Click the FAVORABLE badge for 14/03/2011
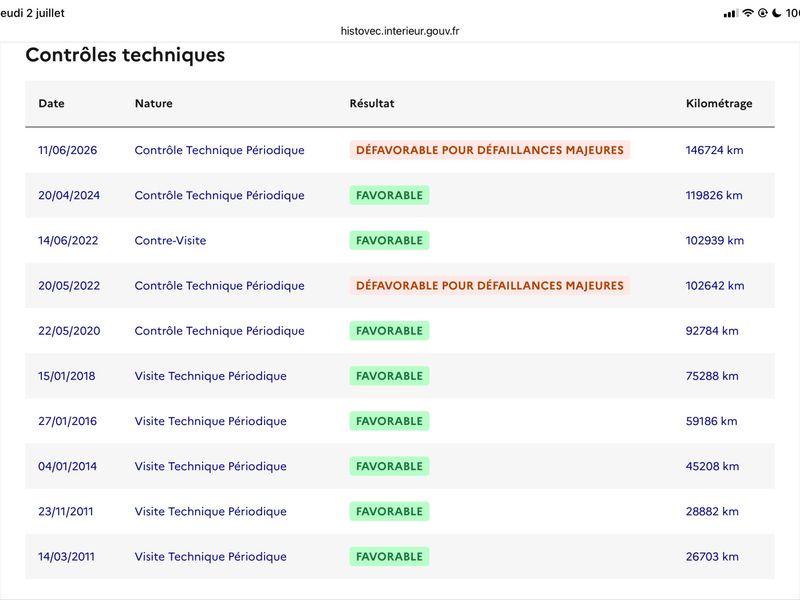 389,557
